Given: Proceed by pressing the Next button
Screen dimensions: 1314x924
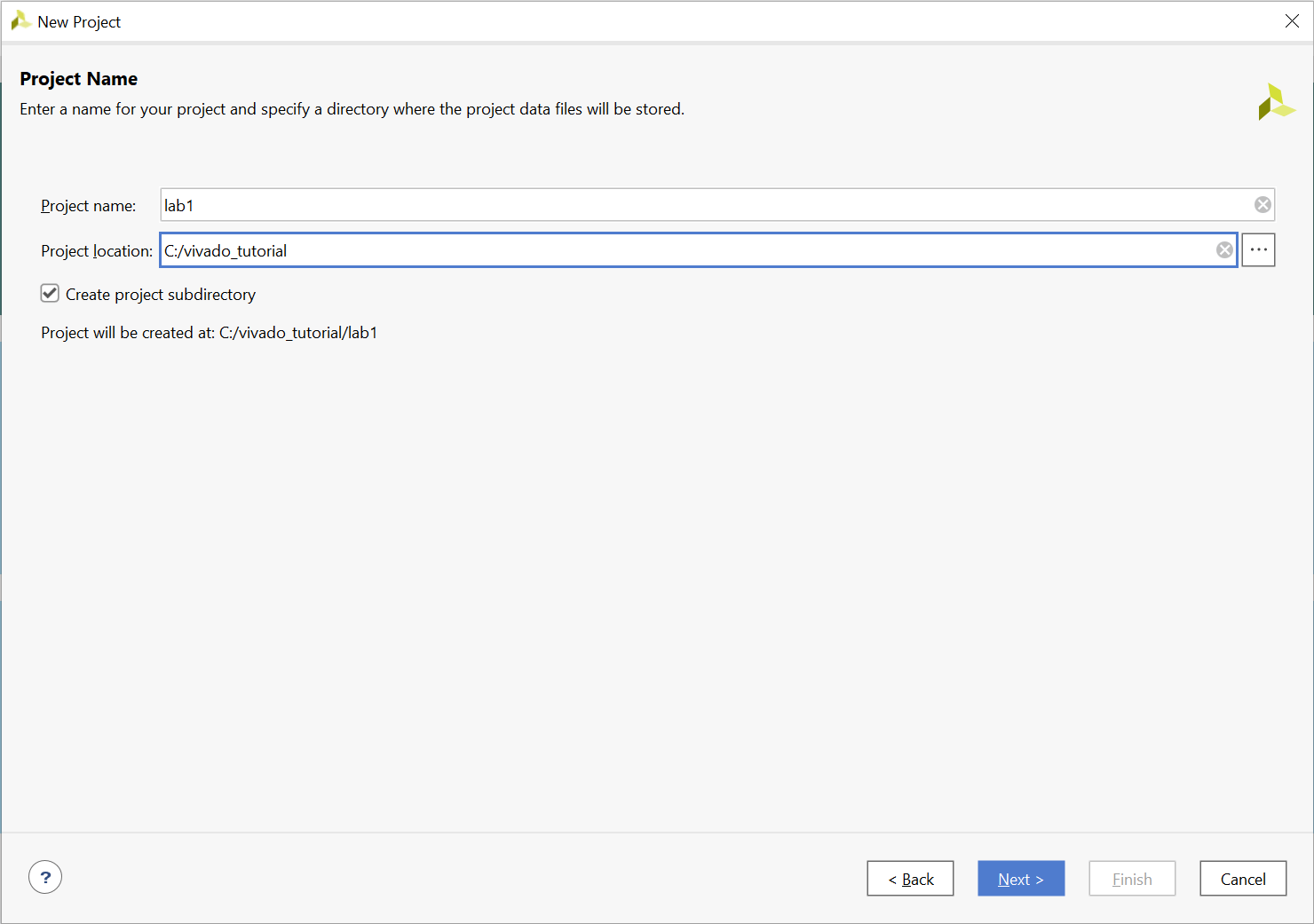Looking at the screenshot, I should 1021,879.
